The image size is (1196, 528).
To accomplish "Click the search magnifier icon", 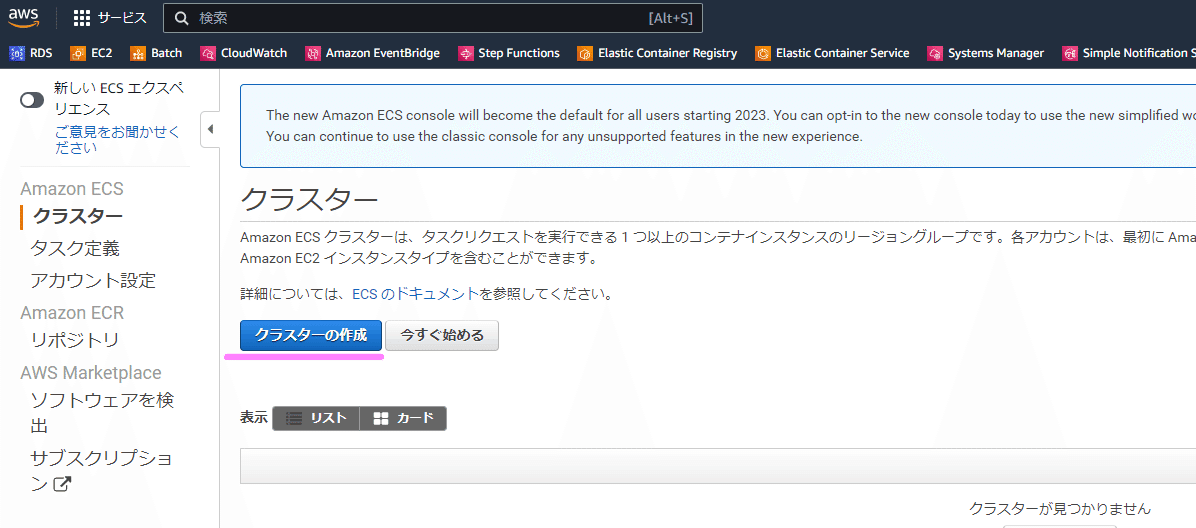I will tap(182, 18).
